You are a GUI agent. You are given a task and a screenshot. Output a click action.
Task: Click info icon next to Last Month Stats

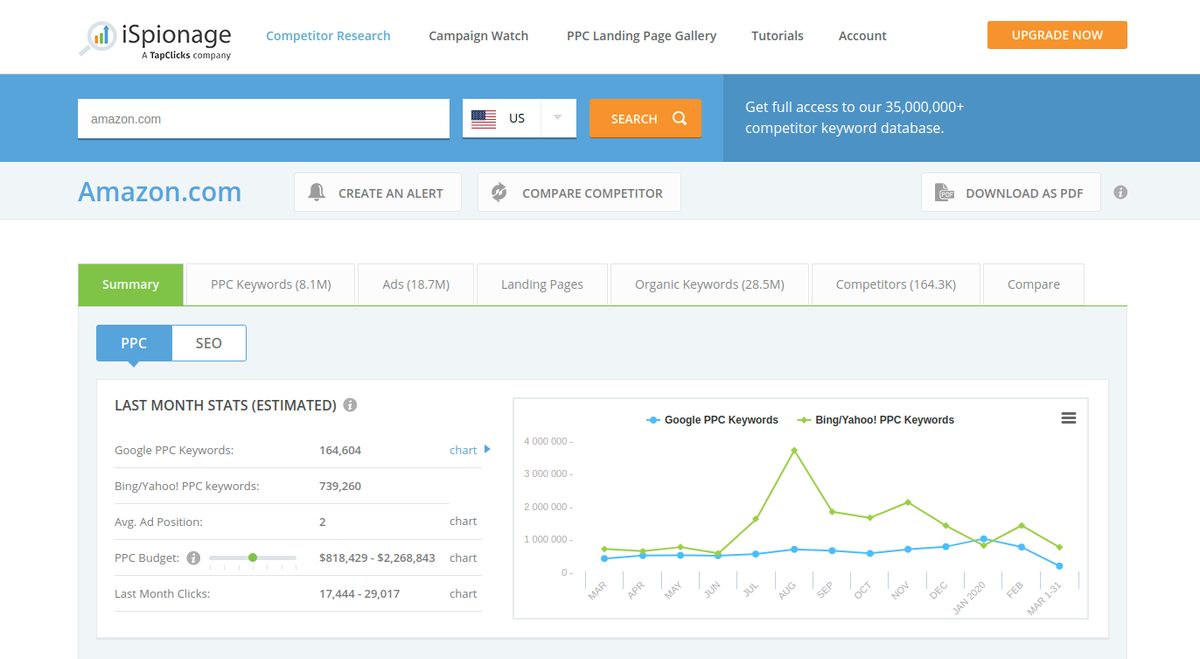[350, 405]
